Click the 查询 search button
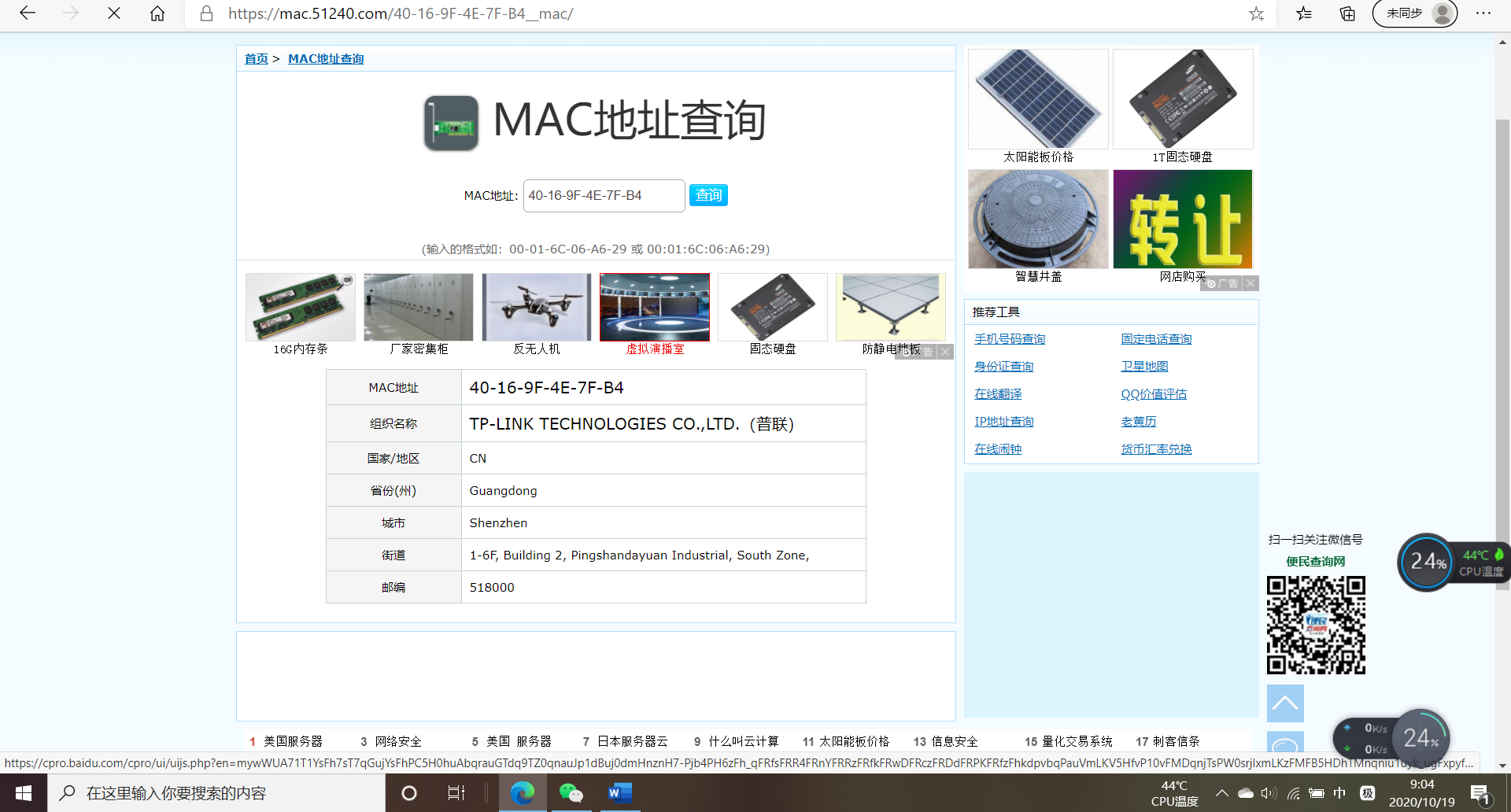 (708, 195)
